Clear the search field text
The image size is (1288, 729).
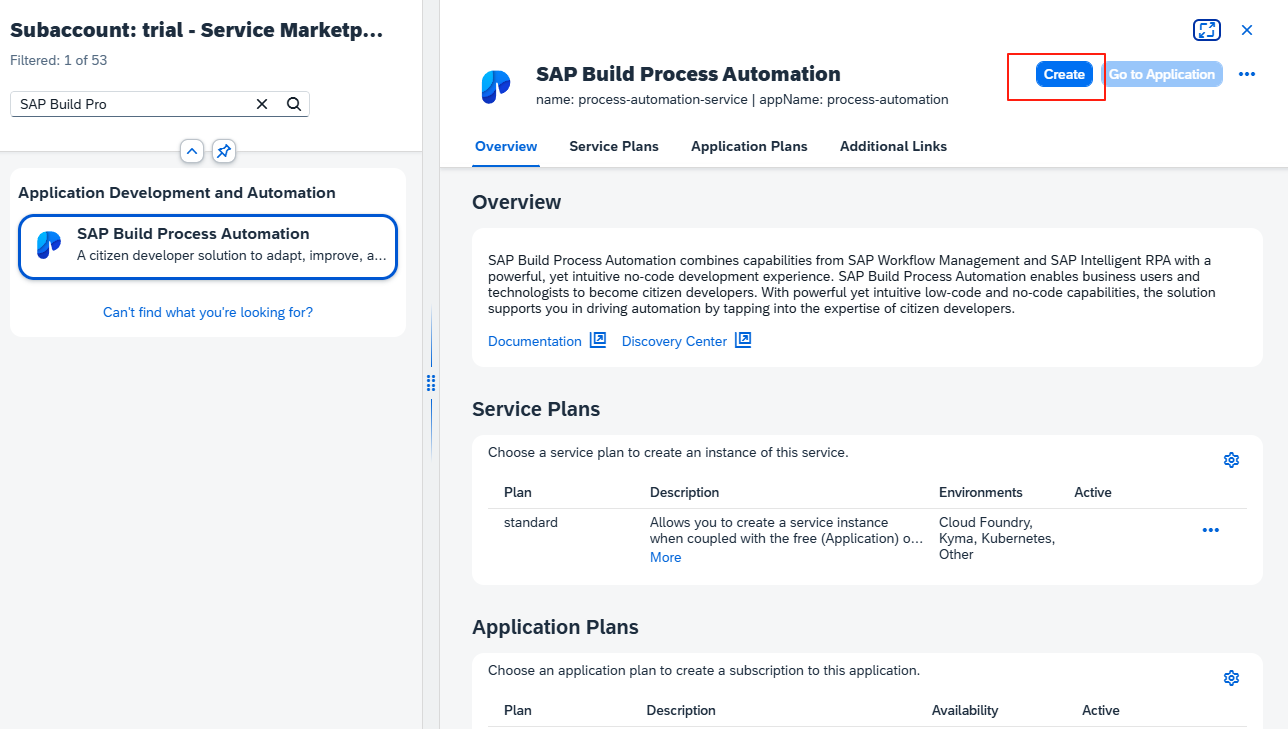point(262,104)
